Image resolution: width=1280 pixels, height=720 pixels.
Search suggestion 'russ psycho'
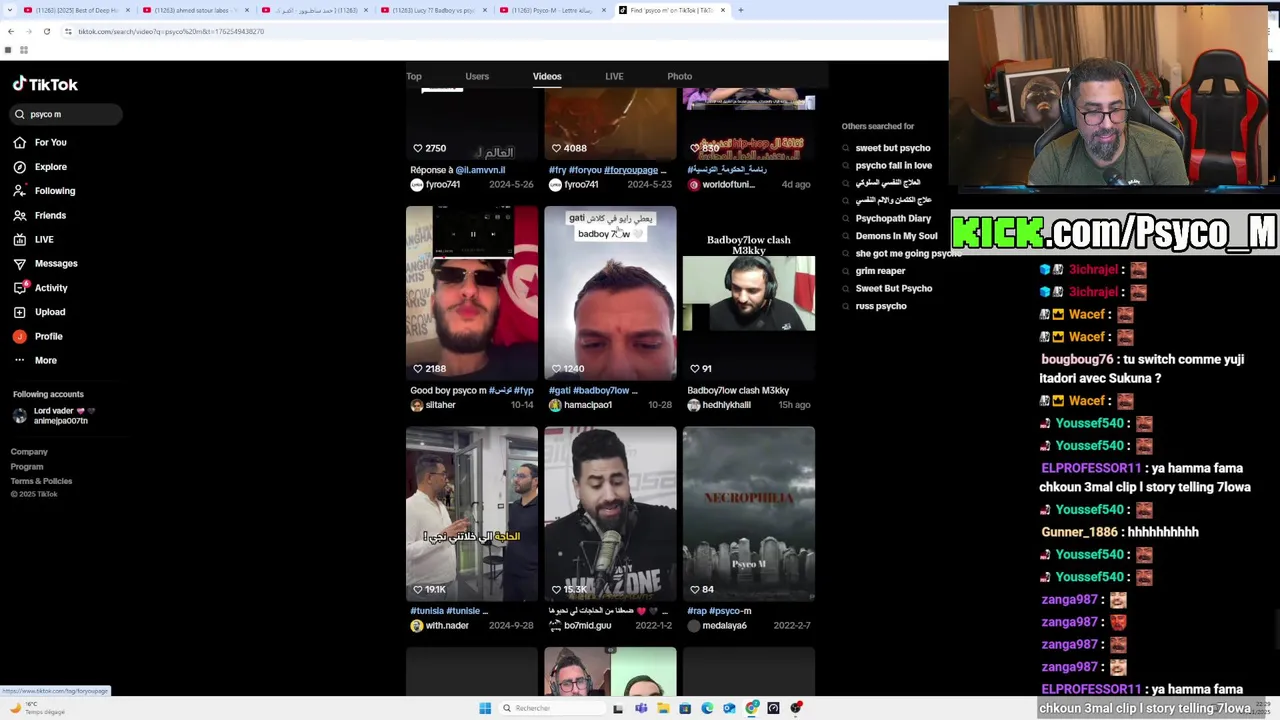coord(881,306)
